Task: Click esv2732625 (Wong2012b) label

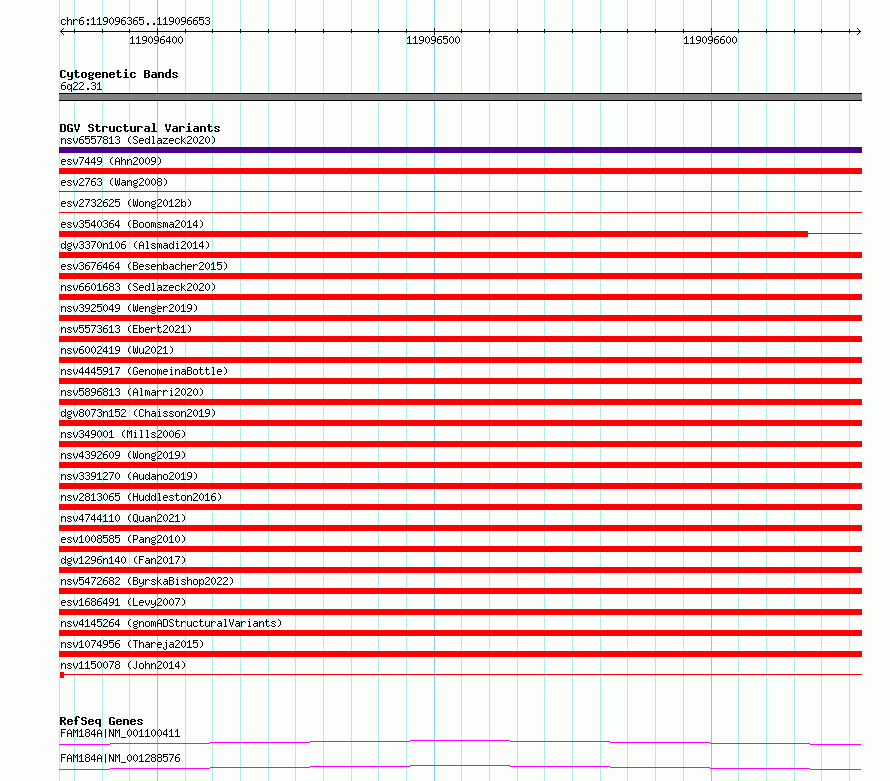Action: coord(126,203)
